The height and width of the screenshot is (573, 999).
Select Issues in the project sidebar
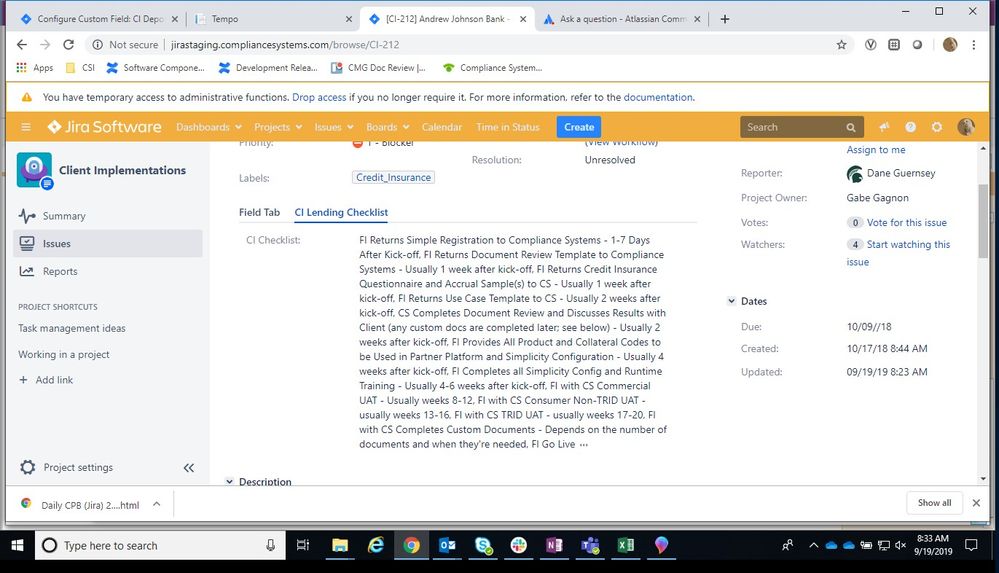pyautogui.click(x=108, y=243)
